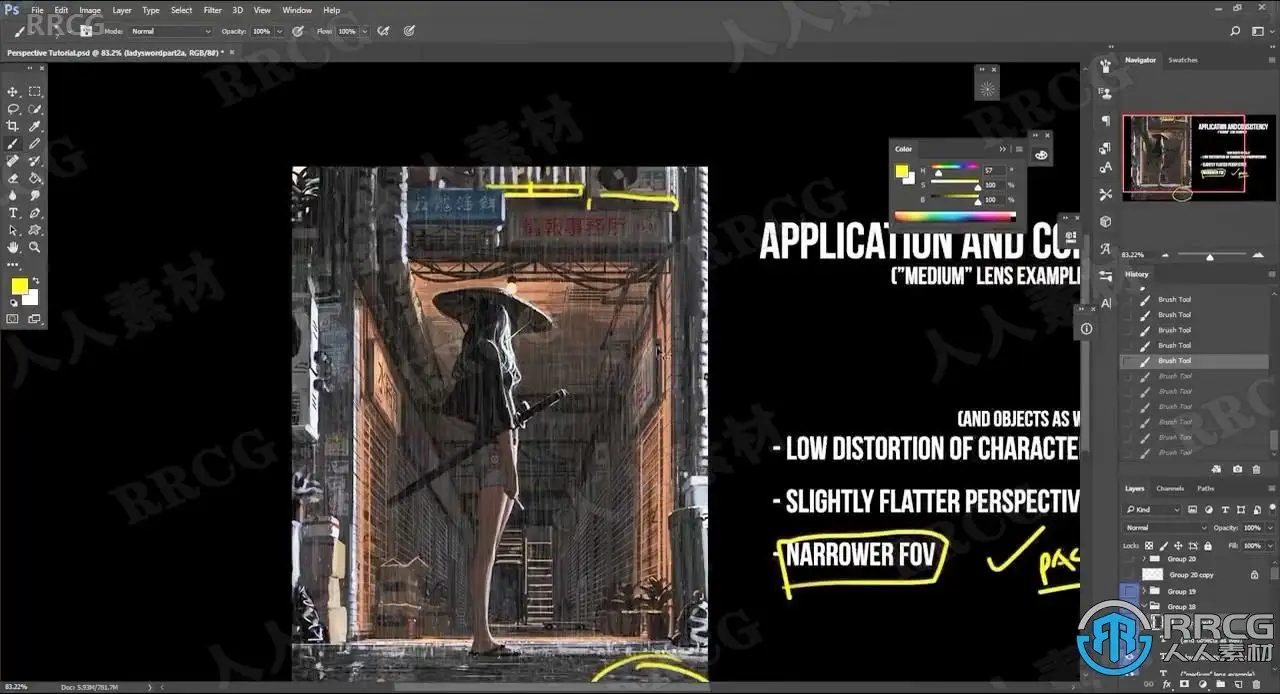Select the Blur tool
The image size is (1280, 694).
(x=13, y=195)
